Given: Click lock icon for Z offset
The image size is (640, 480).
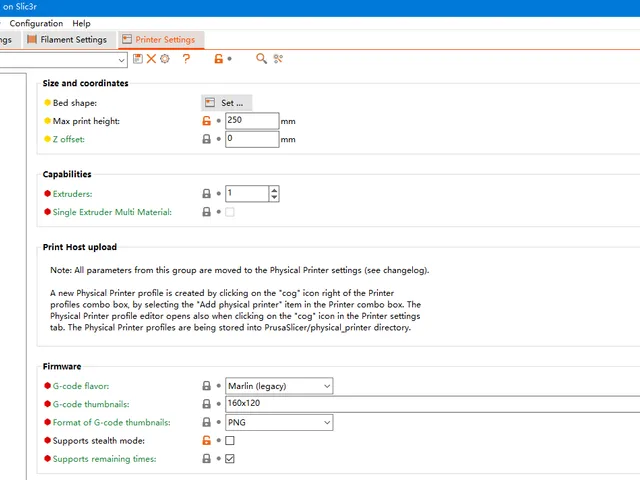Looking at the screenshot, I should pos(207,139).
